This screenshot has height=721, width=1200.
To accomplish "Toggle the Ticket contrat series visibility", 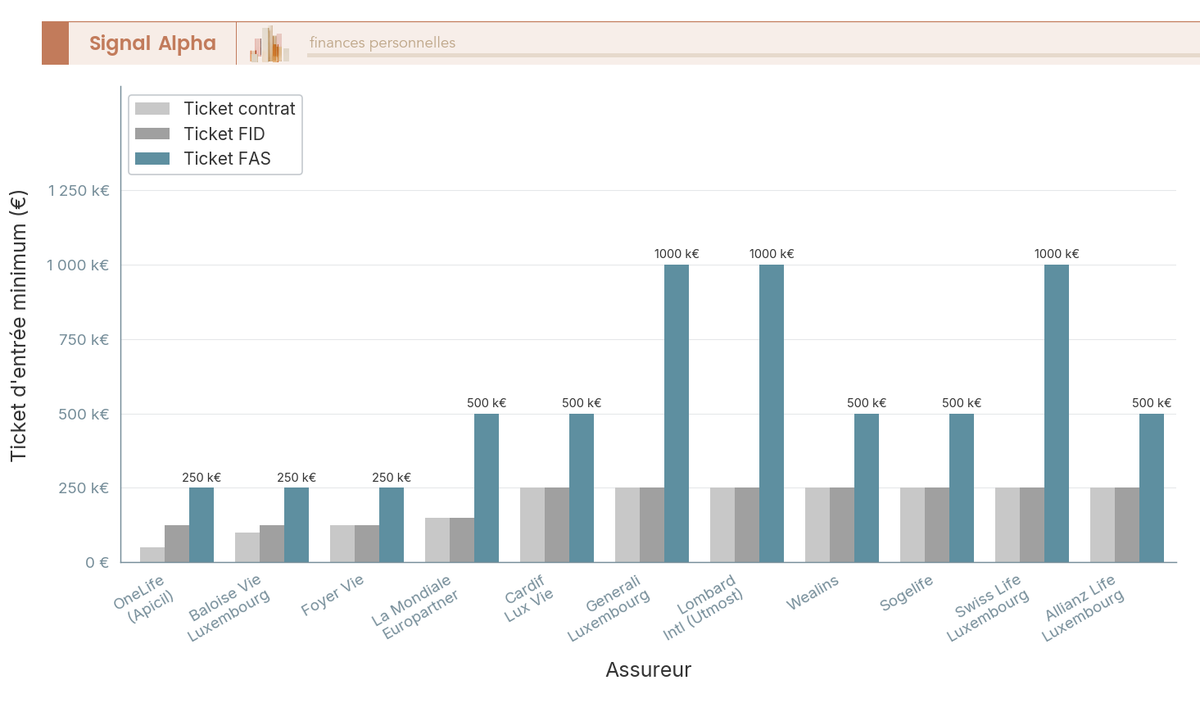I will 238,108.
